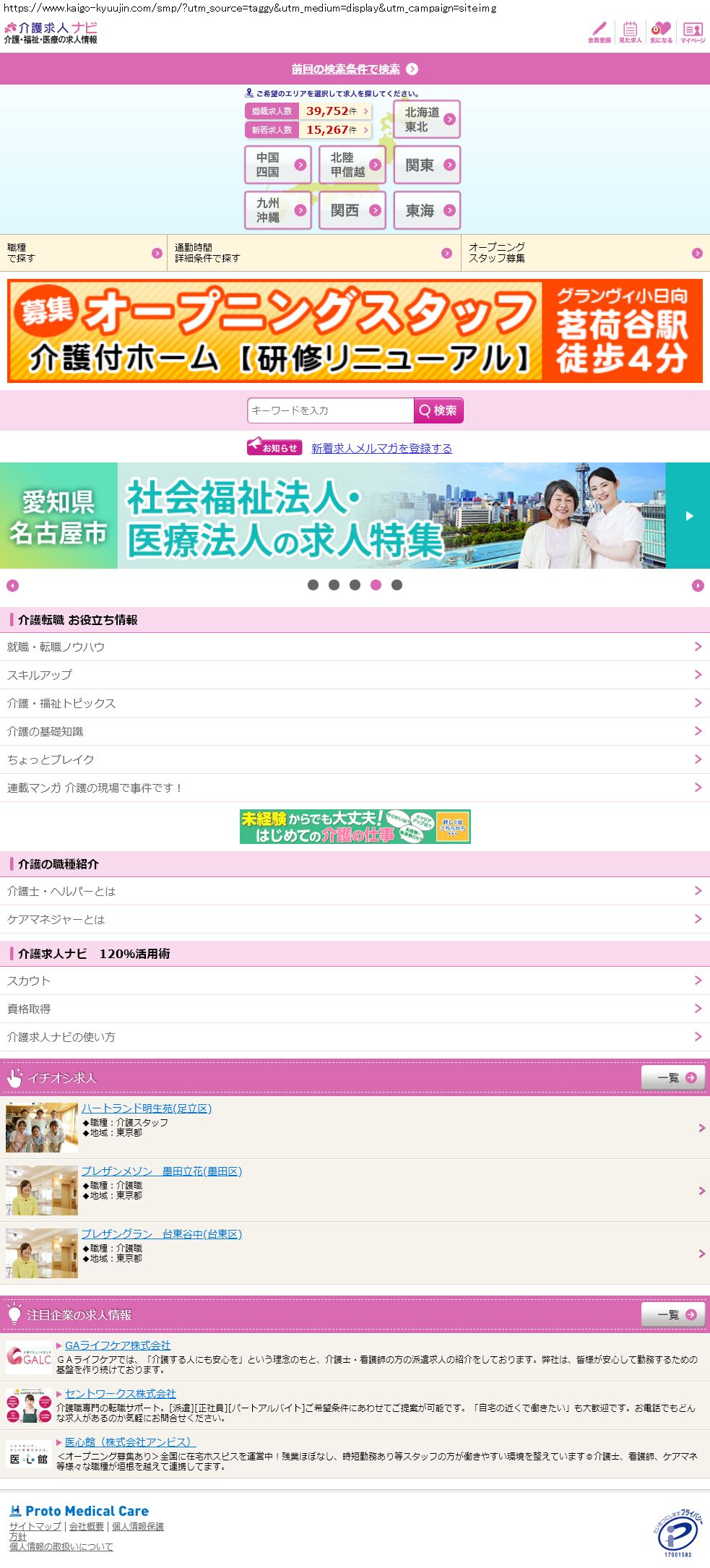Image resolution: width=710 pixels, height=1568 pixels.
Task: Click 一覧 button in イチオシ求人 header
Action: [673, 1077]
